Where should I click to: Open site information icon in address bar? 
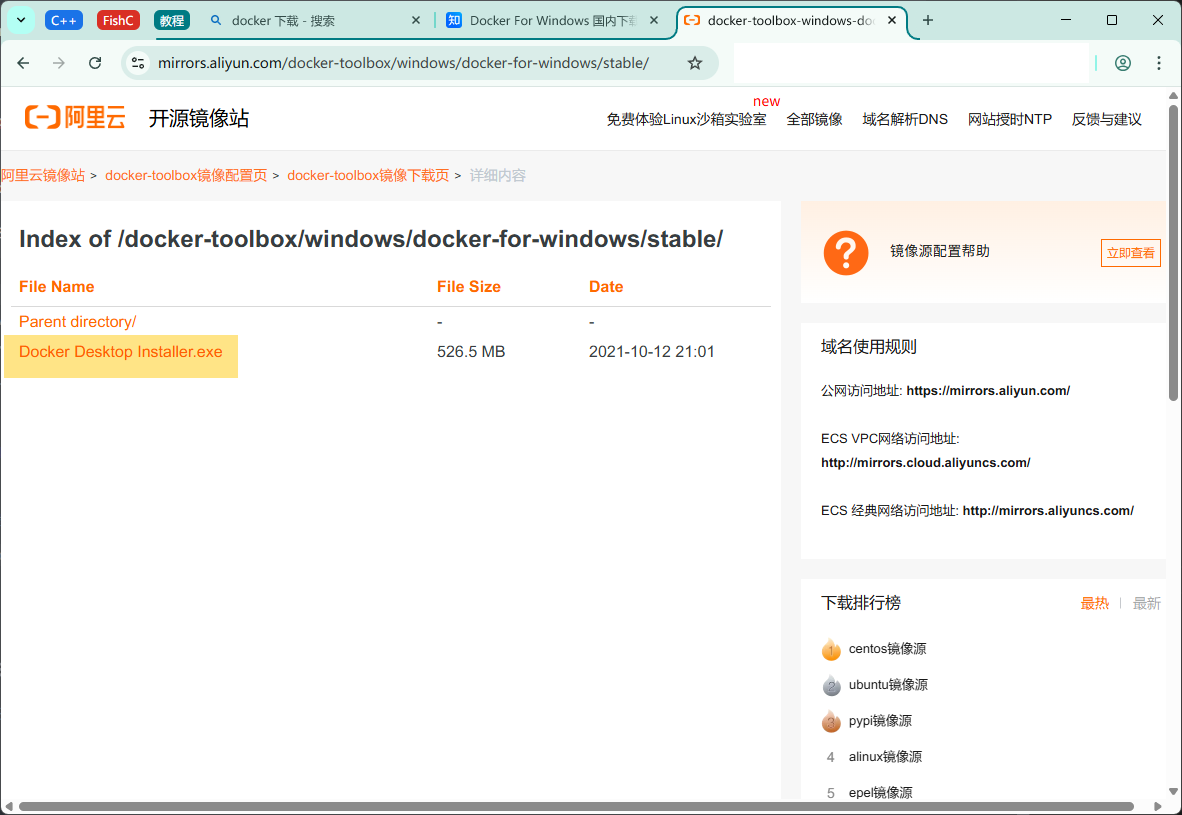pos(138,63)
